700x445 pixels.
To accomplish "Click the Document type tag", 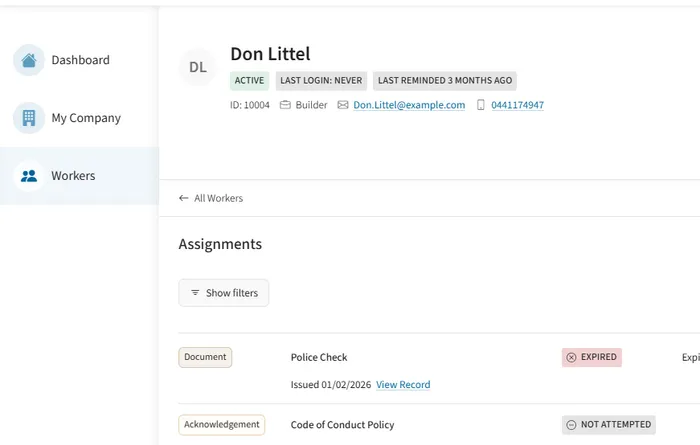I will (x=205, y=357).
